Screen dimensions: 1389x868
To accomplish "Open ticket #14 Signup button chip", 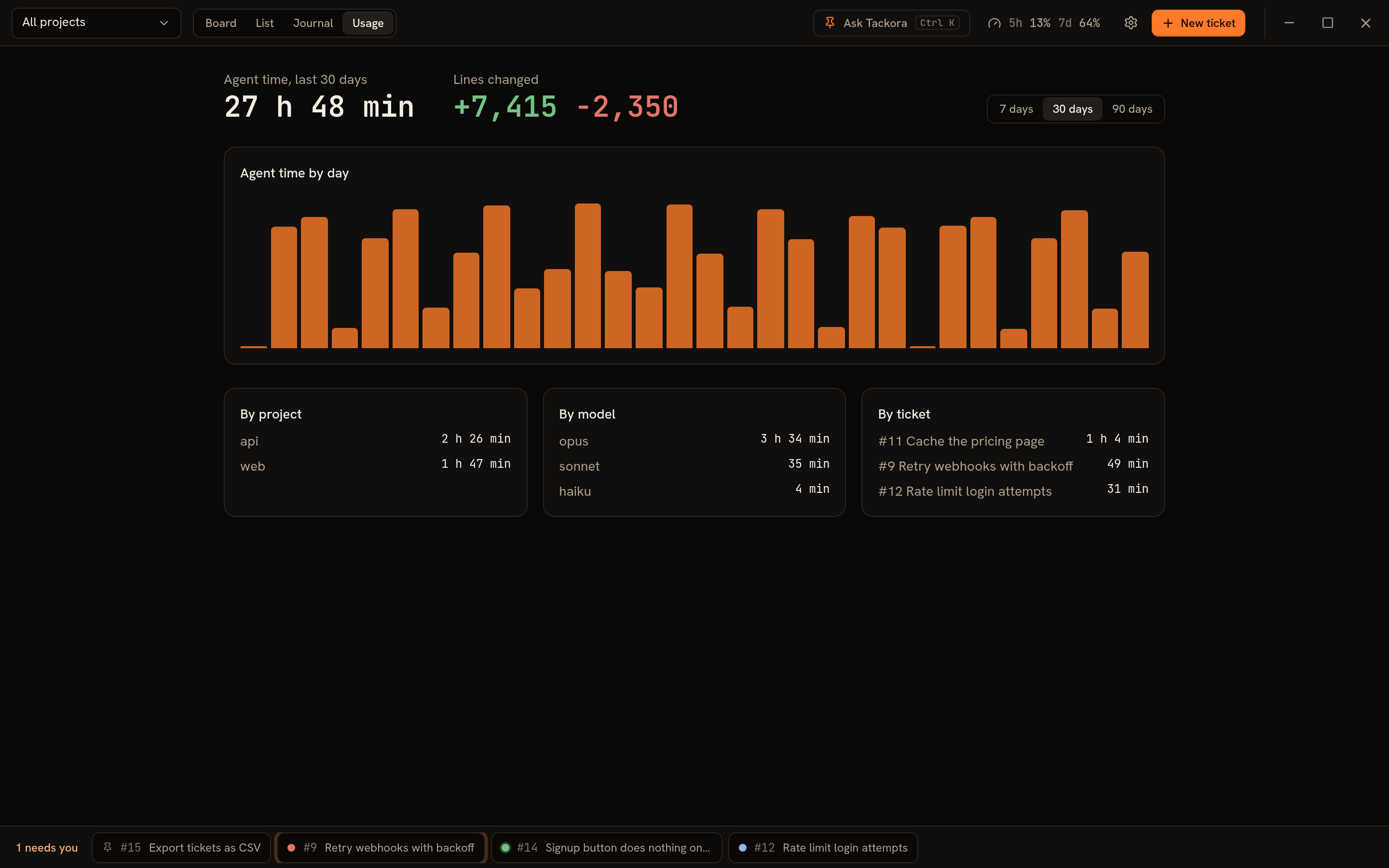I will pos(607,847).
